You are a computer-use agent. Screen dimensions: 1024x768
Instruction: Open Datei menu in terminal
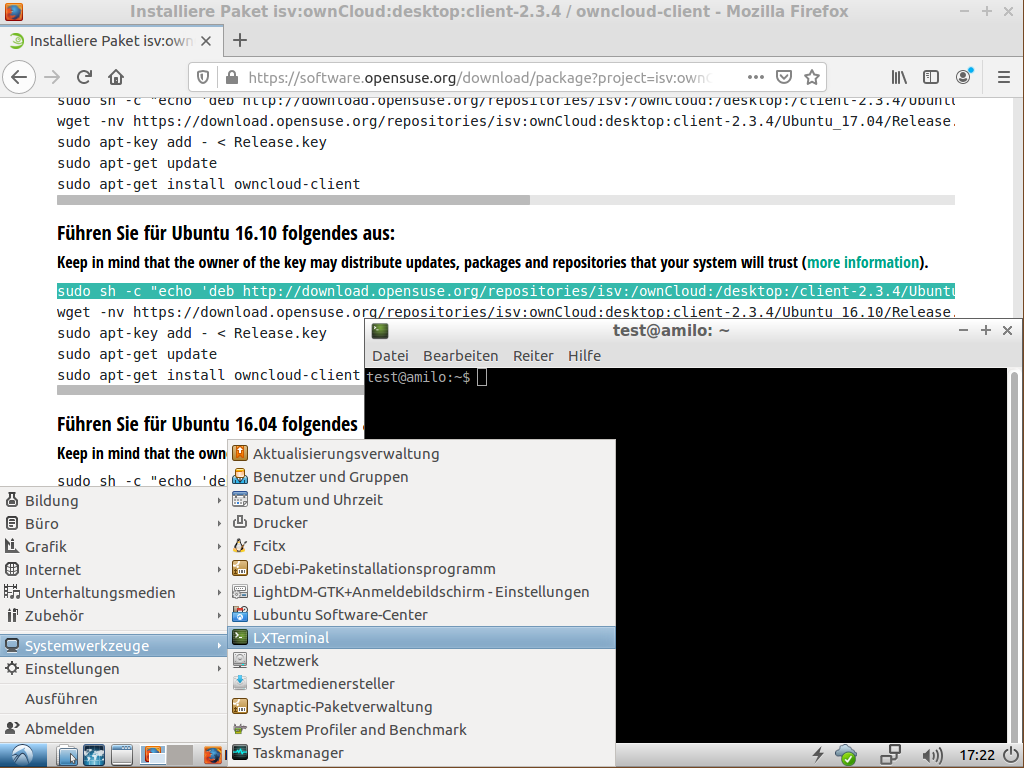(x=391, y=356)
